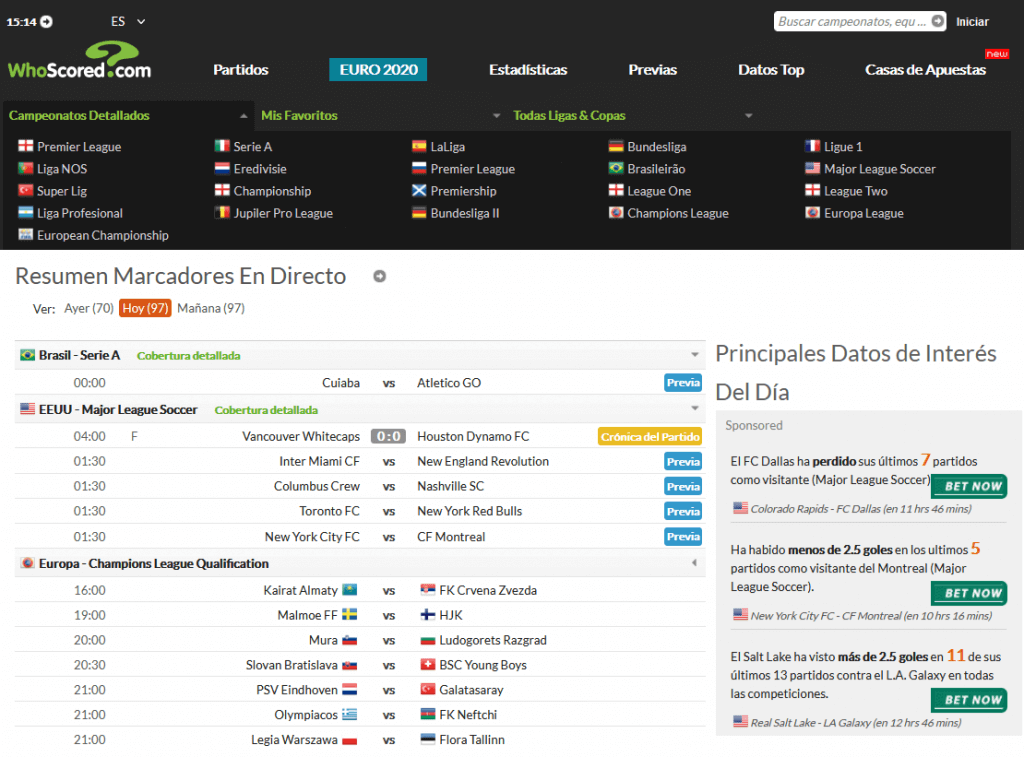Click BET NOW for the Salt Lake stat

[x=969, y=700]
